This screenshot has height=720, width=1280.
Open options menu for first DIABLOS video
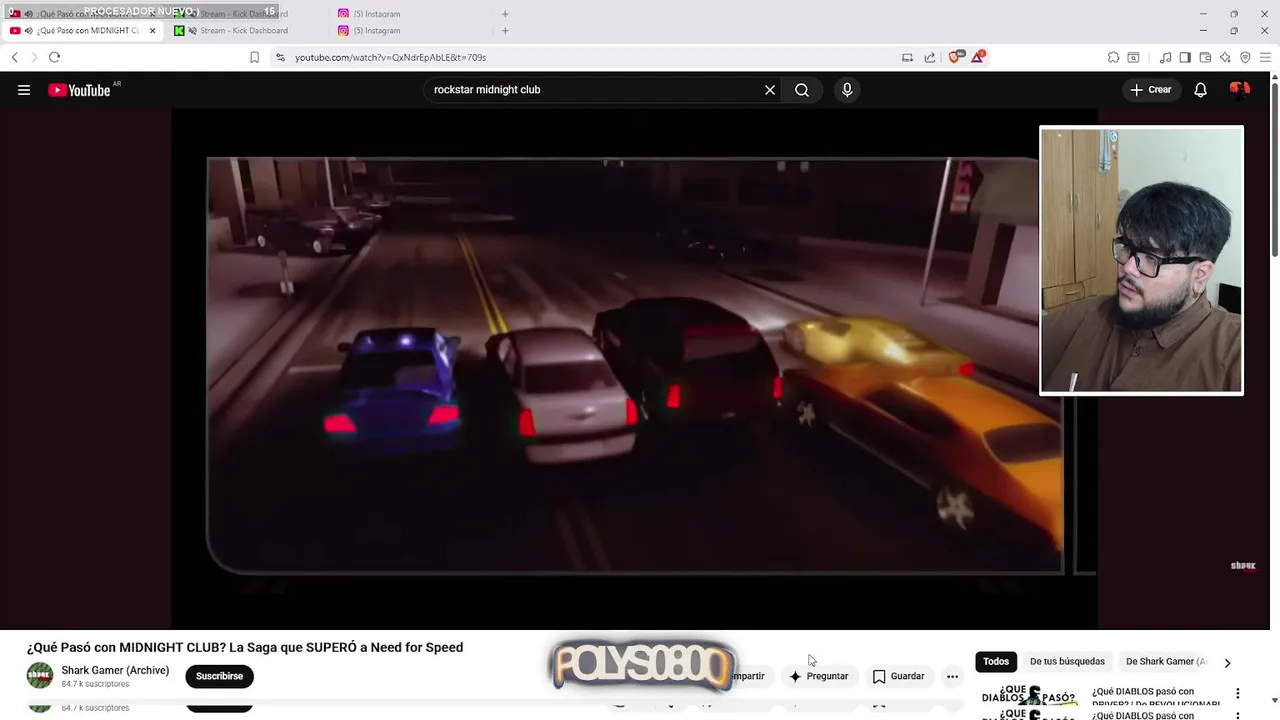(x=1237, y=694)
